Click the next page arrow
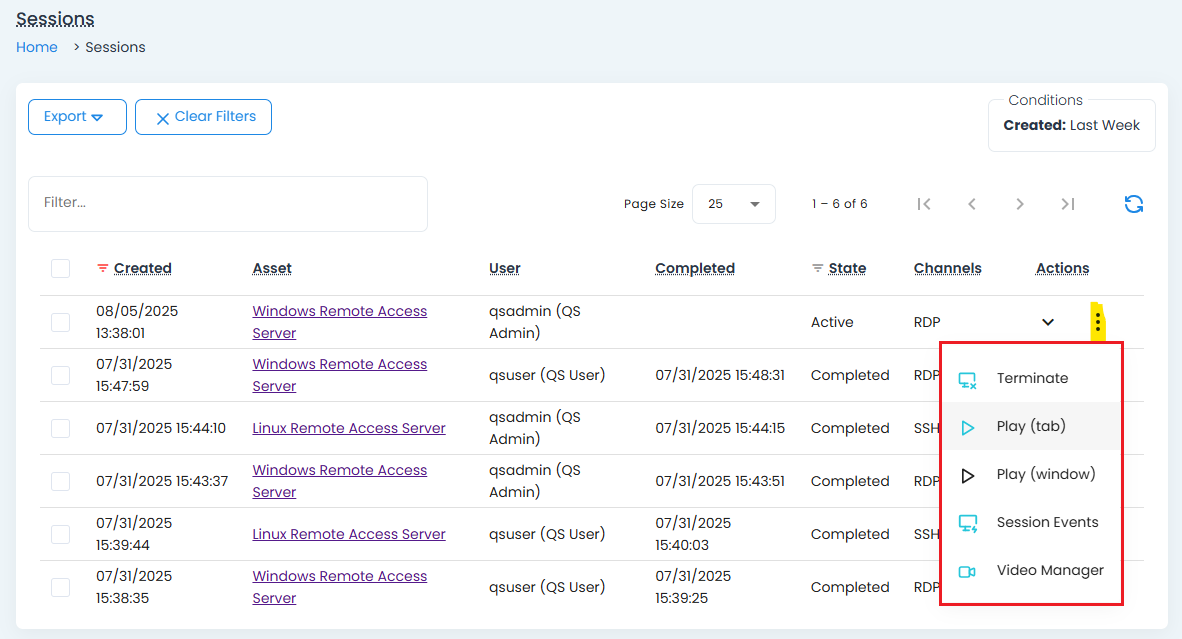The image size is (1182, 639). point(1019,204)
